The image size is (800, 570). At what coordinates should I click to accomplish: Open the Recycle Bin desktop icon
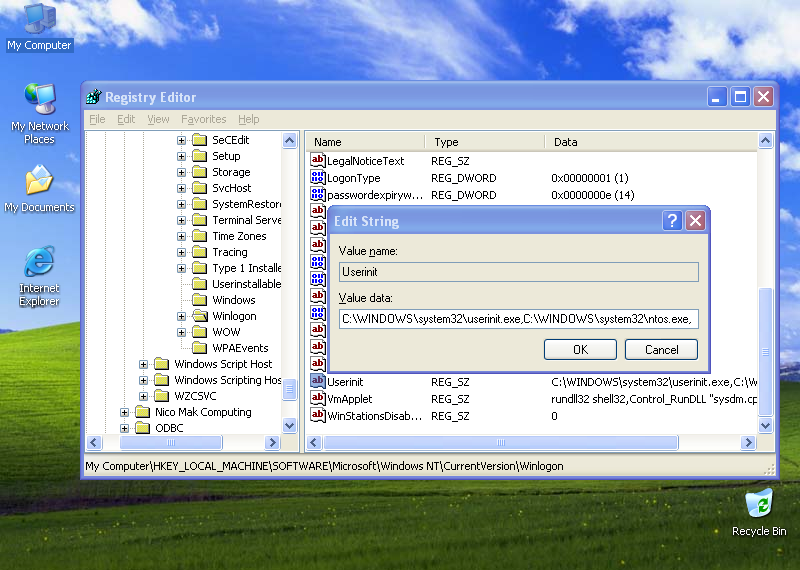pos(759,512)
